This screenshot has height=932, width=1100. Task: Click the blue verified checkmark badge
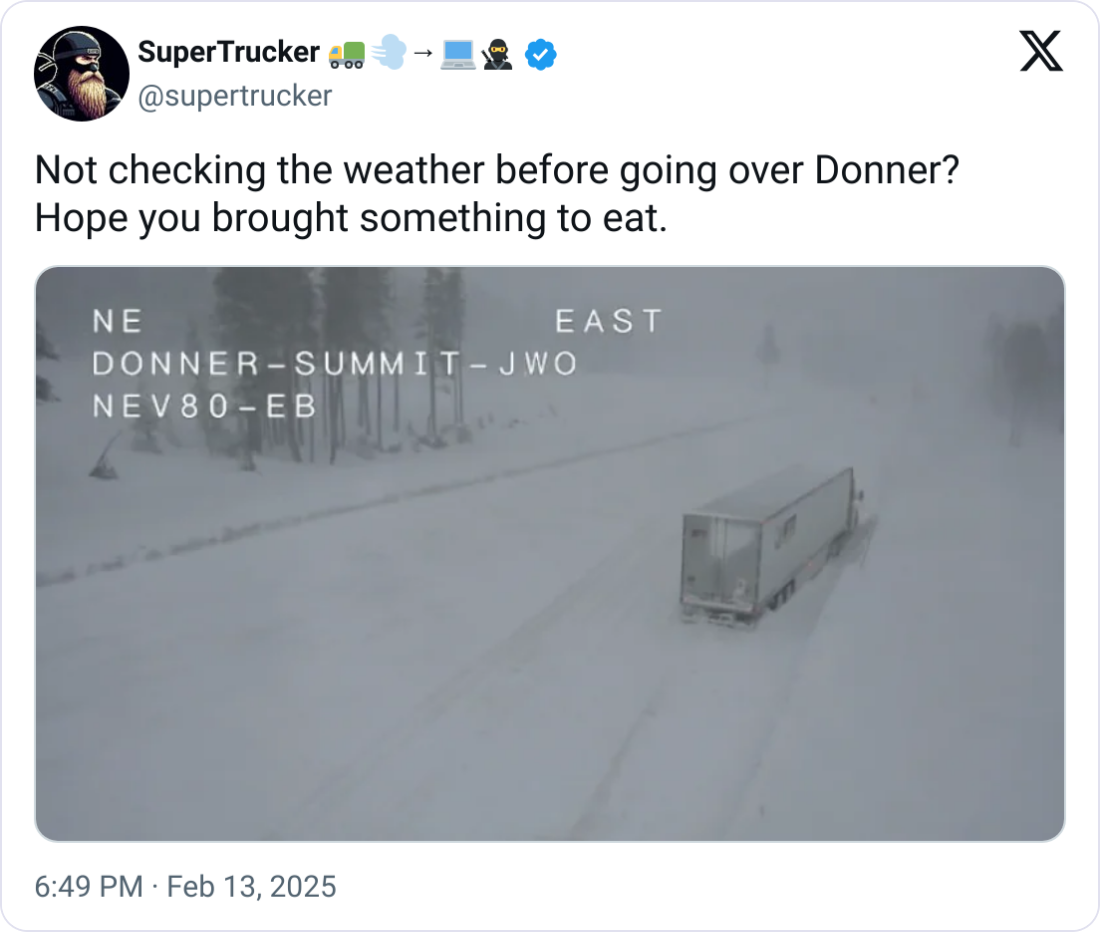click(x=541, y=56)
